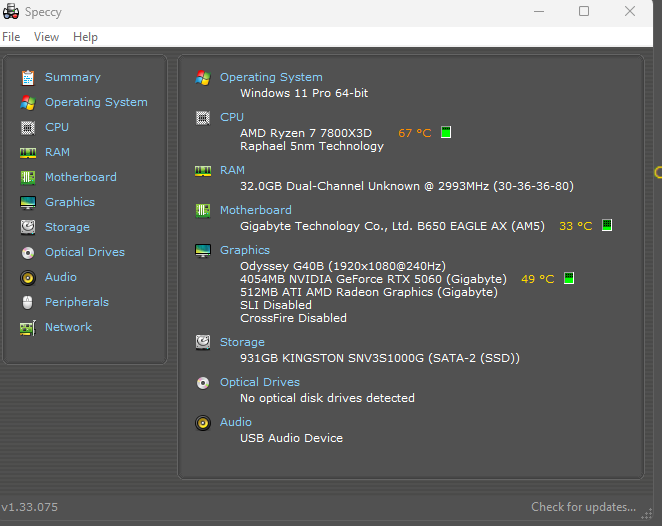Click the Motherboard icon in summary pane

point(203,210)
